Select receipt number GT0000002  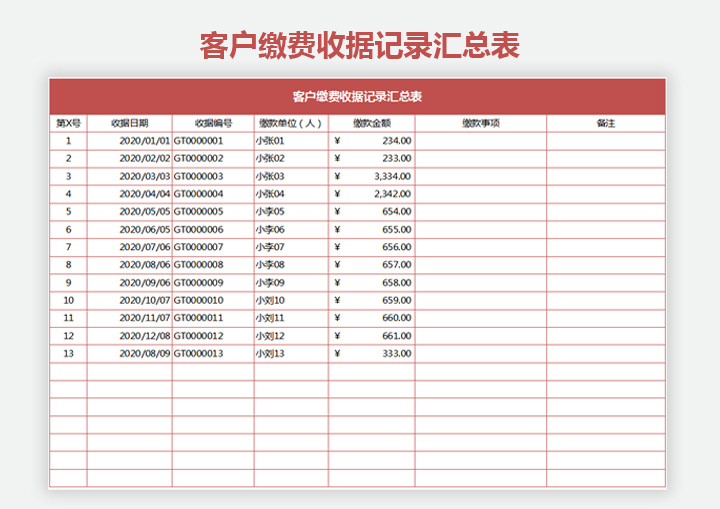198,158
